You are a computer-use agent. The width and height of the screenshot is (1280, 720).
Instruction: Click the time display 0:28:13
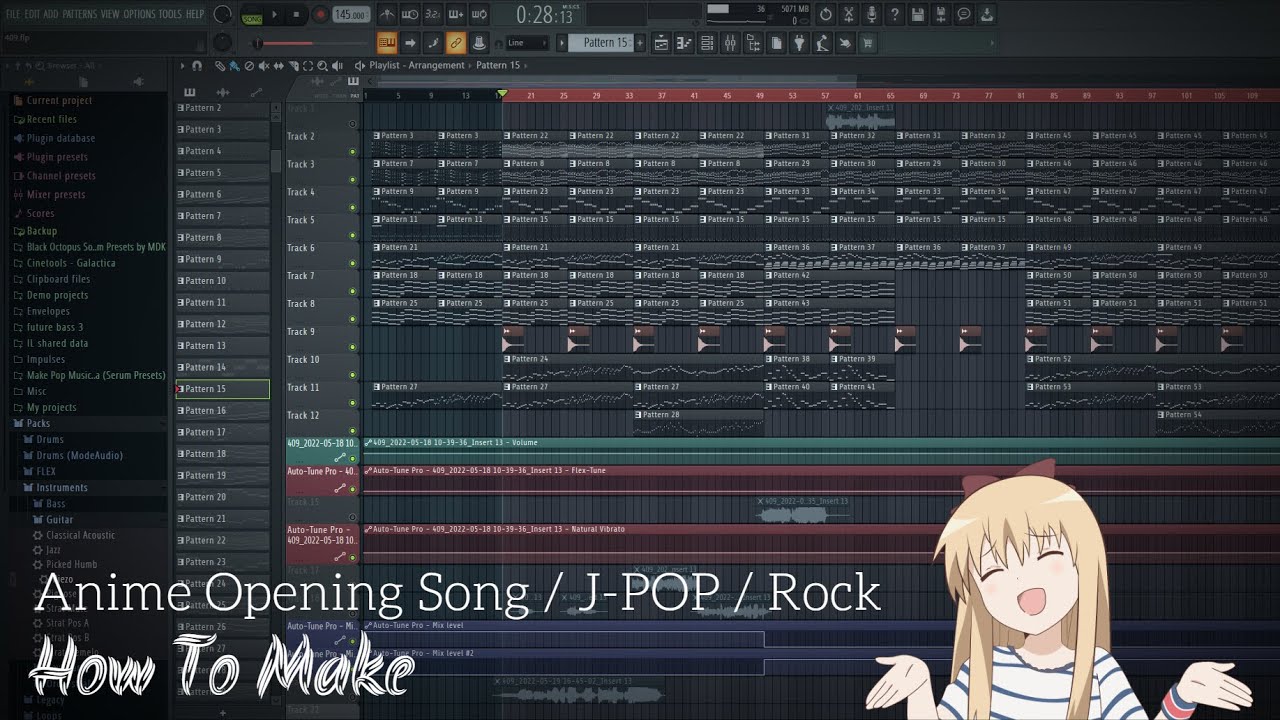[x=545, y=16]
